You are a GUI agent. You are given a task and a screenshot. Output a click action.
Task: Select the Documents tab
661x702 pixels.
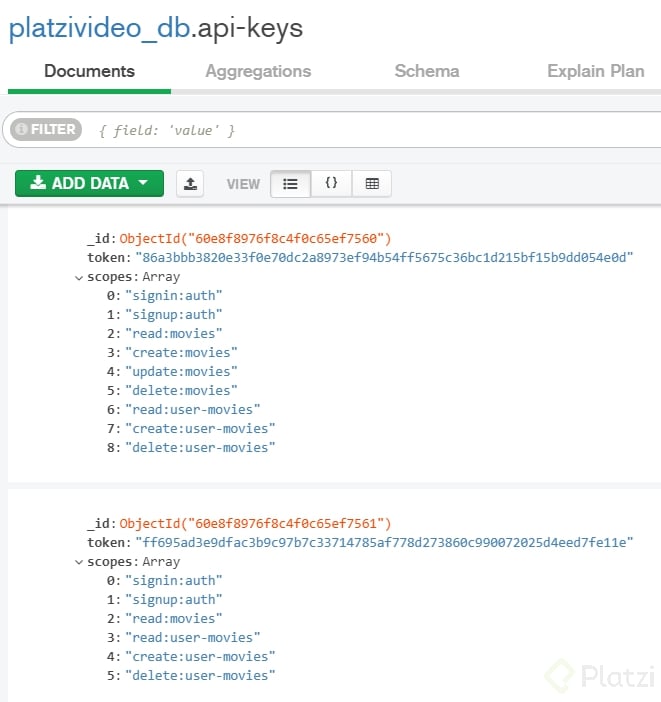point(89,71)
